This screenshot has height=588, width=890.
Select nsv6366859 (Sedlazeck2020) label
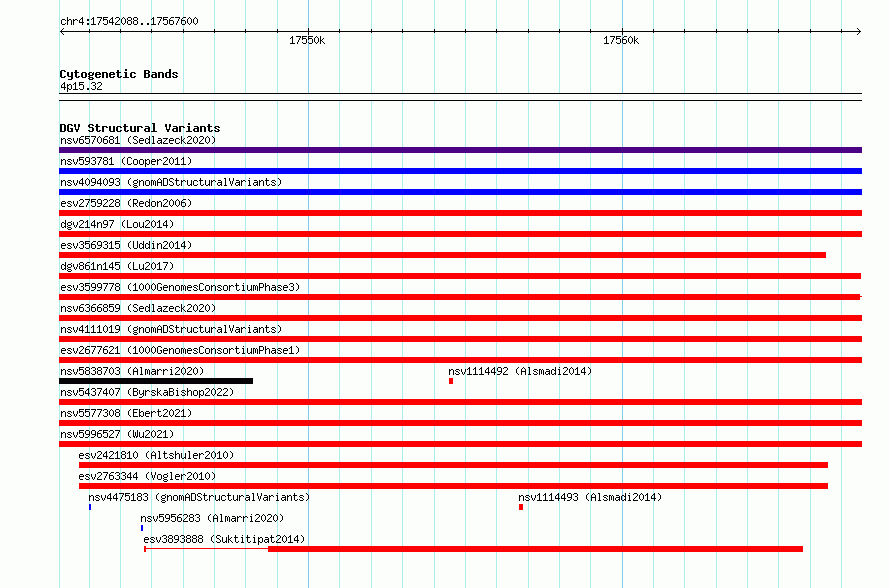coord(138,308)
